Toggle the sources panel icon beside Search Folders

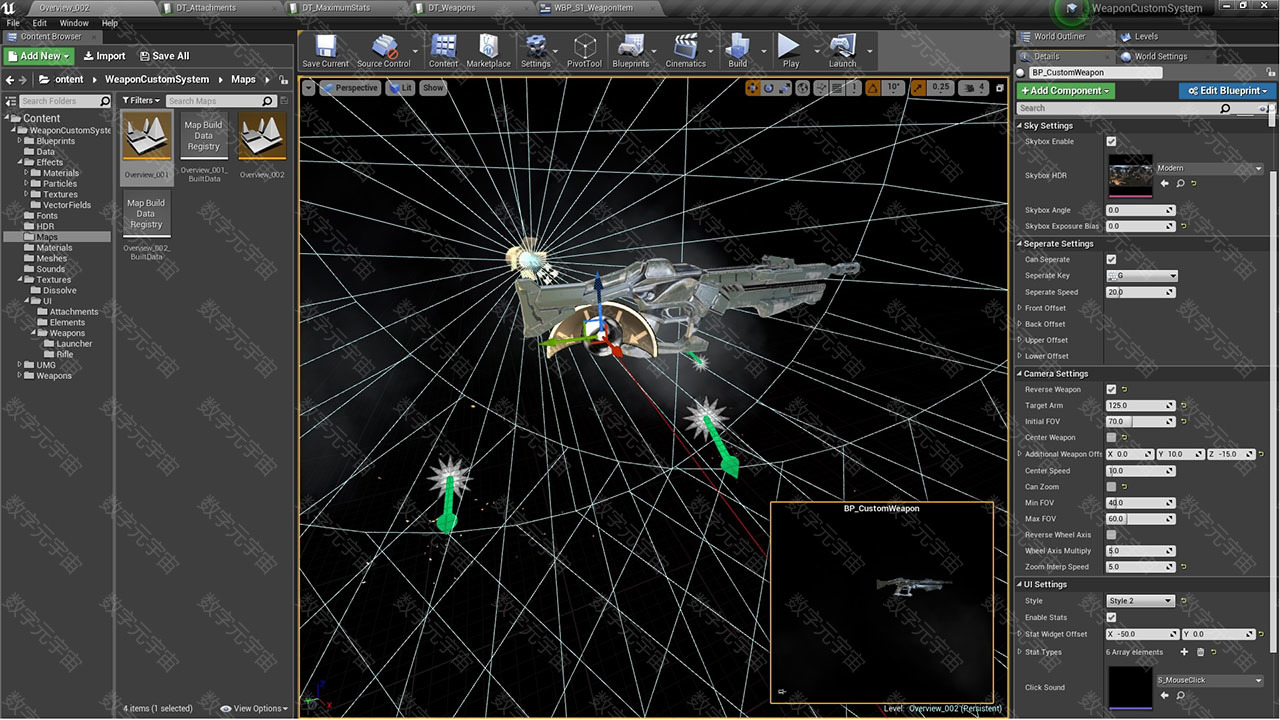(9, 101)
